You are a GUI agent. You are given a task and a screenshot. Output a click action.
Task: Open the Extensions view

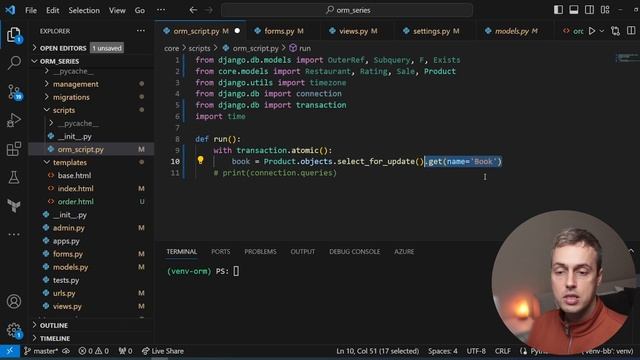(14, 149)
